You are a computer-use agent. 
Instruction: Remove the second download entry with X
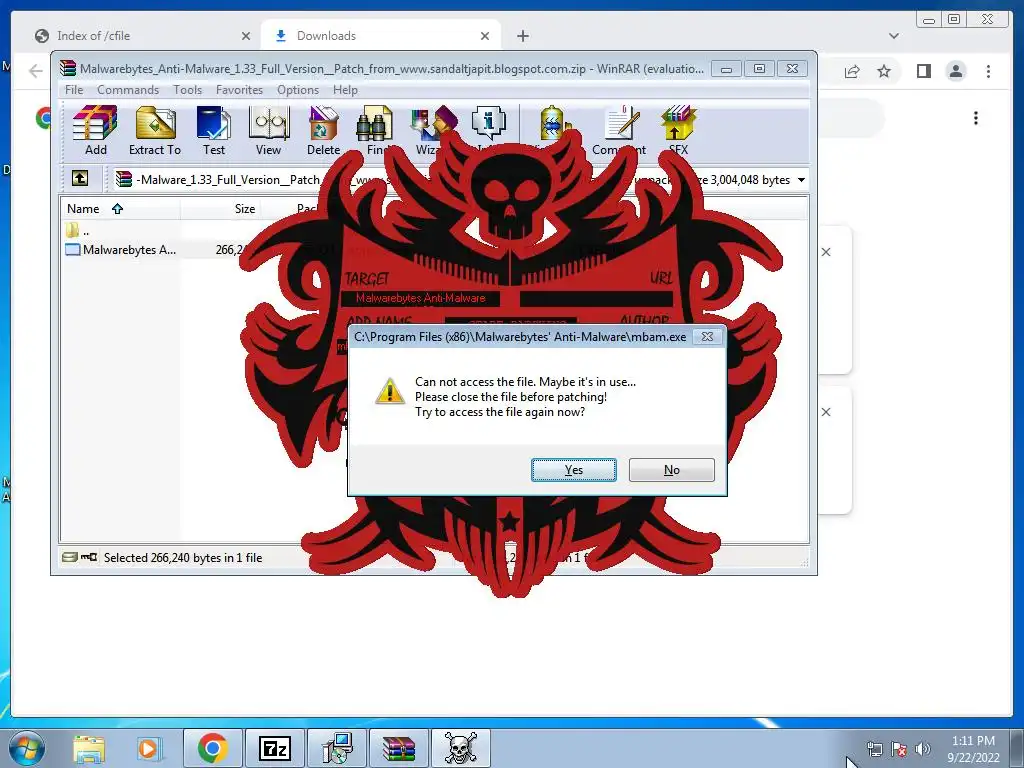(x=826, y=412)
